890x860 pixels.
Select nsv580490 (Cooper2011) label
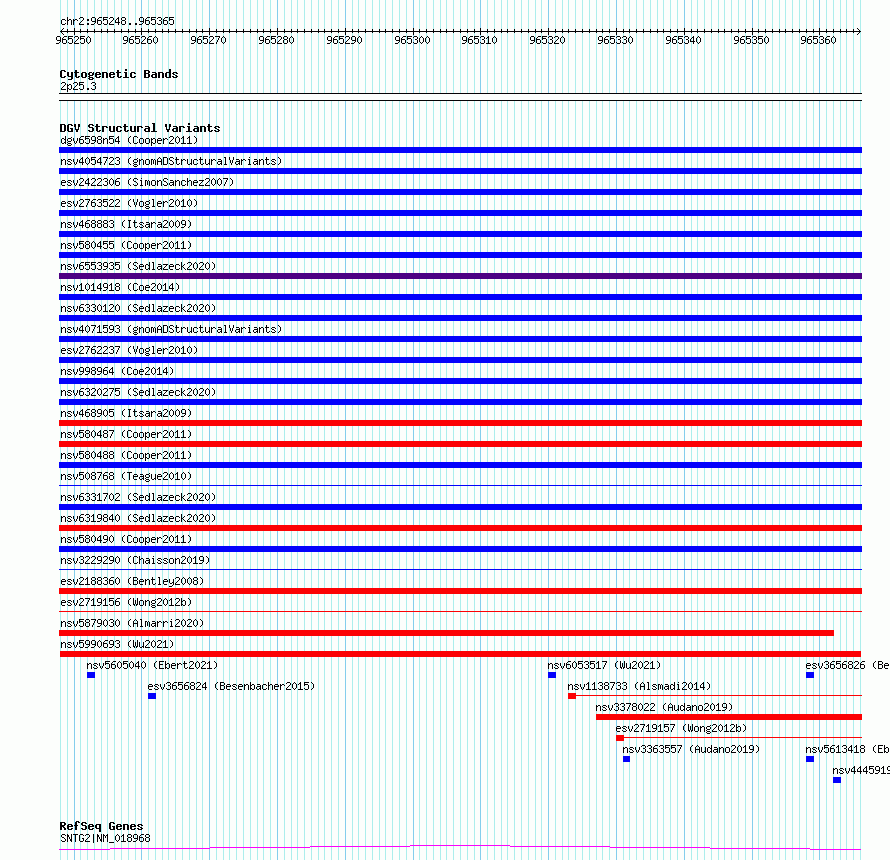(126, 539)
